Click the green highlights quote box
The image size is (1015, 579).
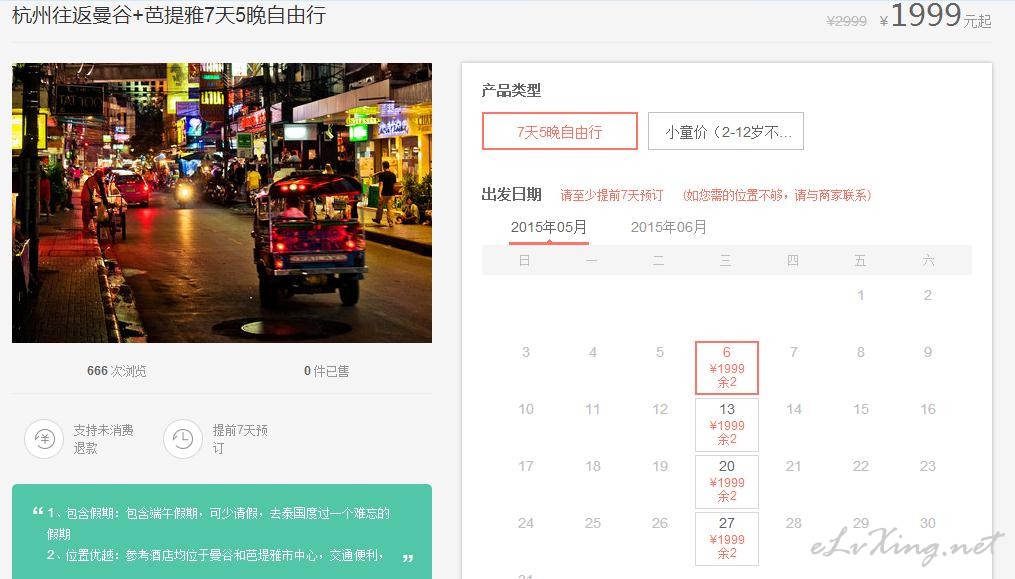click(x=222, y=531)
